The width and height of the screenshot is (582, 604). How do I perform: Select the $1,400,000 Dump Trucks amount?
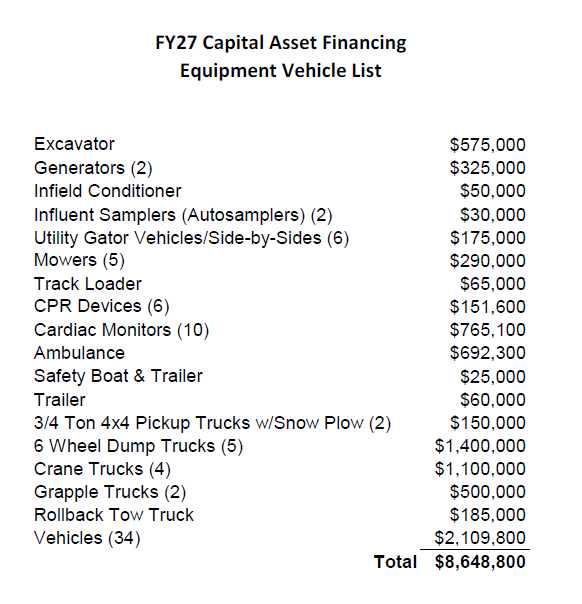click(x=480, y=446)
